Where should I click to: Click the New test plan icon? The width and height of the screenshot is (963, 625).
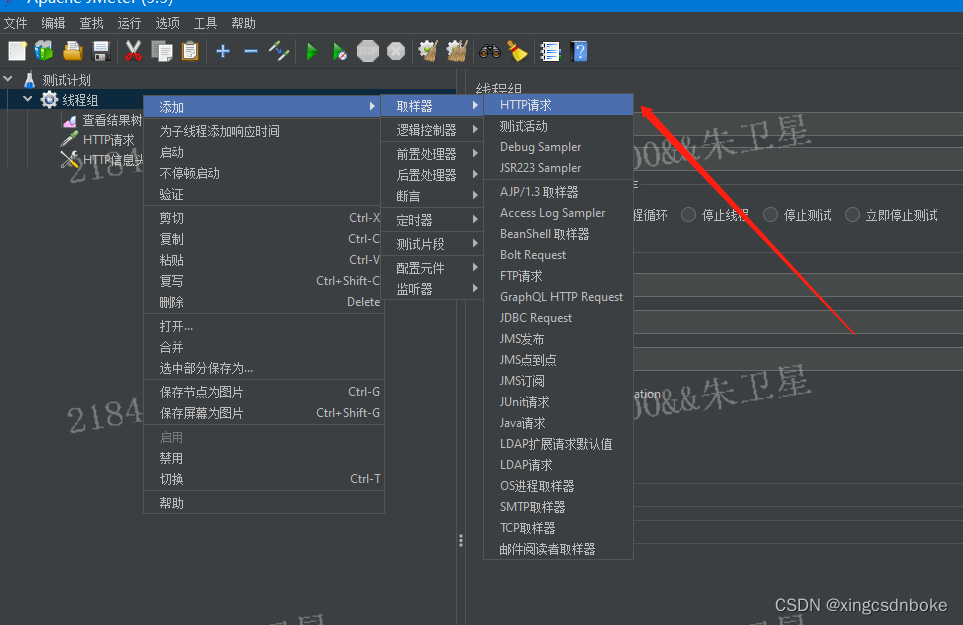tap(17, 51)
